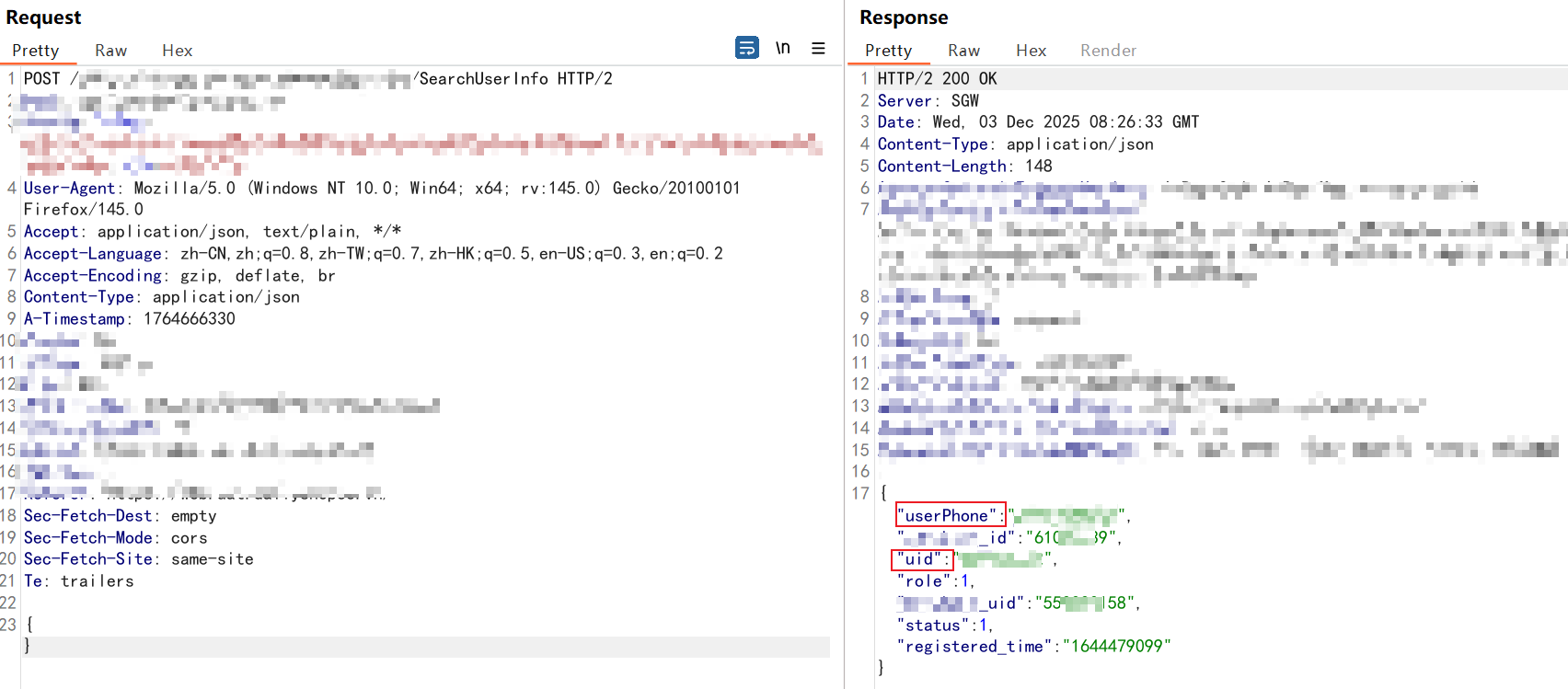Click the "userPhone" key in the response JSON
The image size is (1568, 689).
tap(950, 516)
